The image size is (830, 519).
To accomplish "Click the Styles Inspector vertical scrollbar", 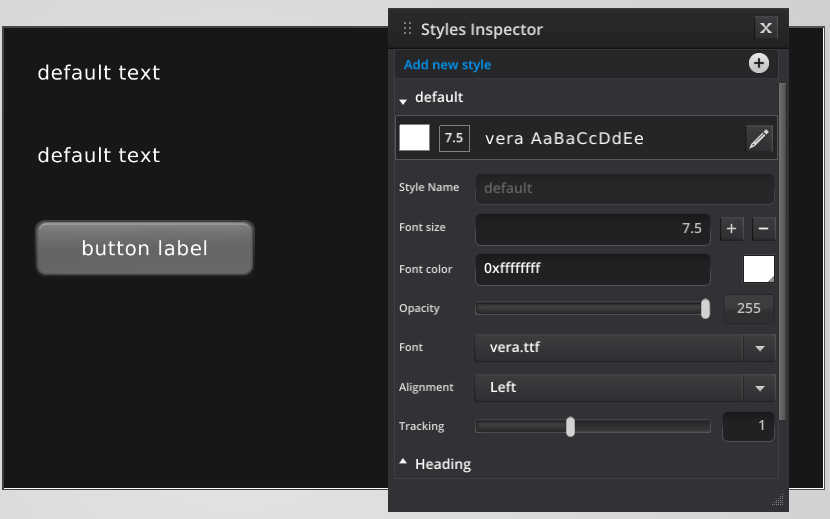I will pyautogui.click(x=782, y=252).
